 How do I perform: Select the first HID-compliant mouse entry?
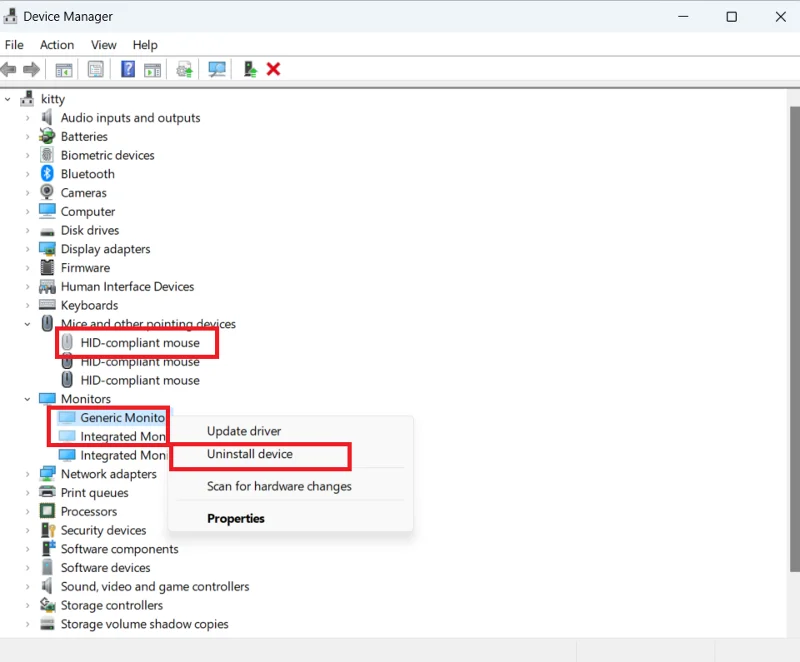click(x=140, y=343)
